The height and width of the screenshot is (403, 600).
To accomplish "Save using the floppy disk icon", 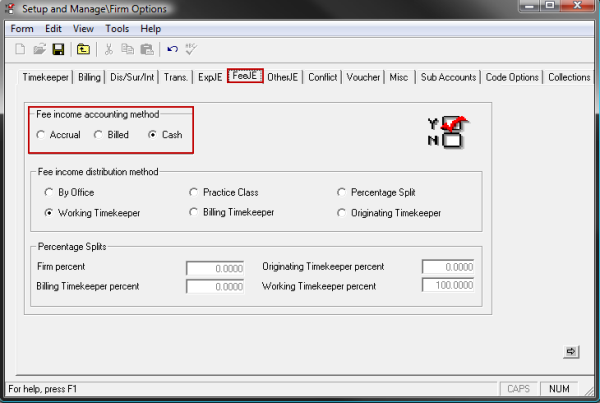I will tap(57, 49).
